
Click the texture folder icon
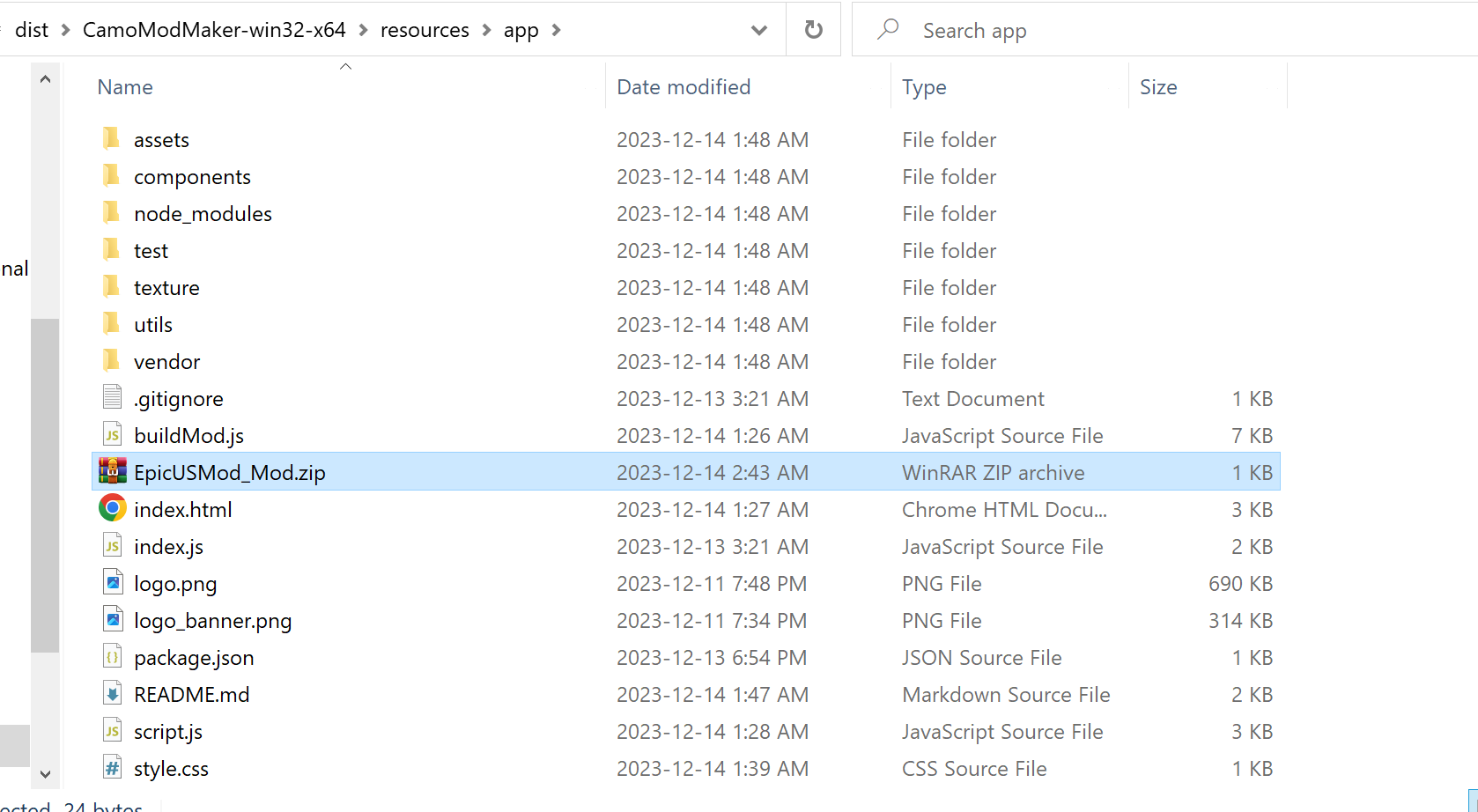111,287
